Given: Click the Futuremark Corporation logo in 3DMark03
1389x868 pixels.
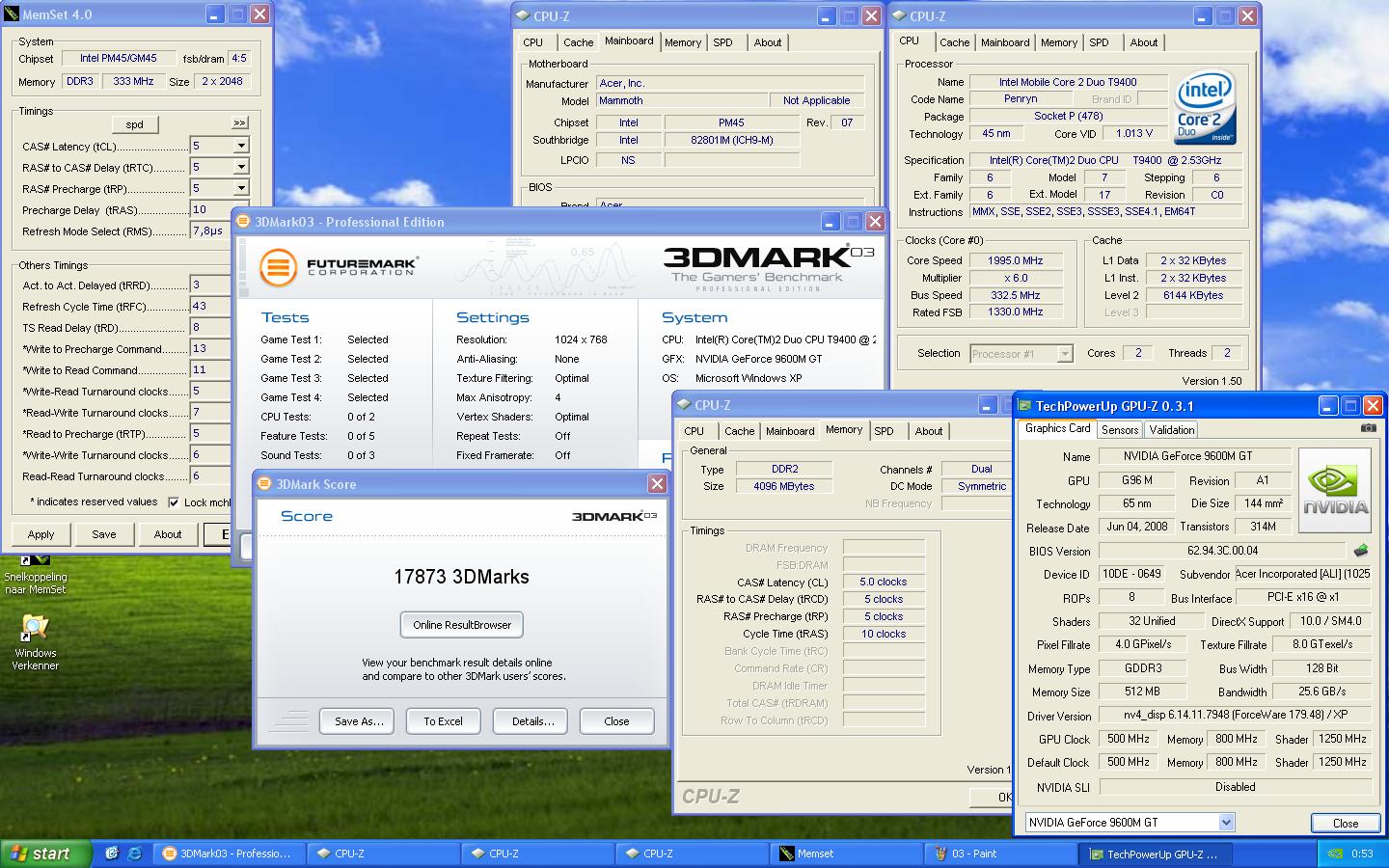Looking at the screenshot, I should [x=338, y=266].
